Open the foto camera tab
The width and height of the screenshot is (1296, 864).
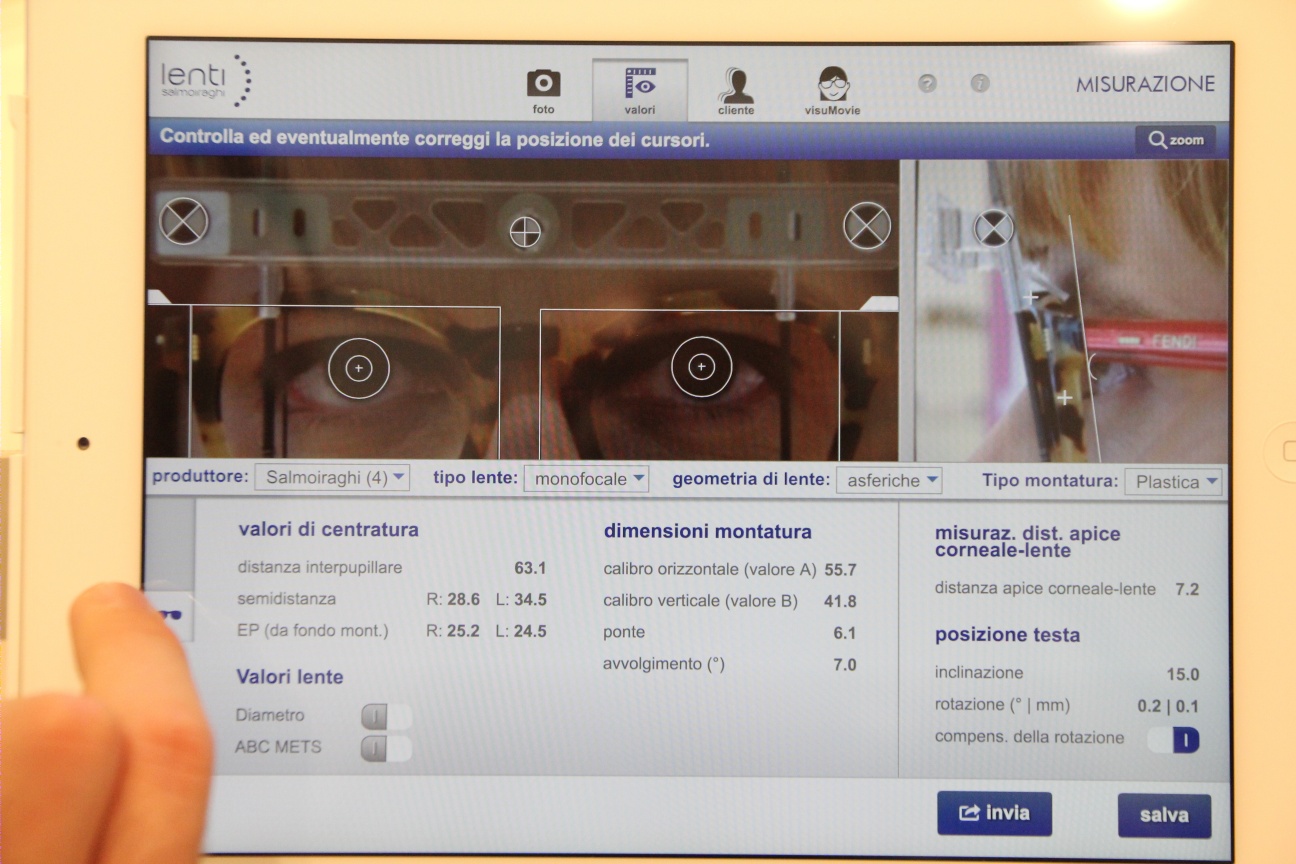point(543,90)
